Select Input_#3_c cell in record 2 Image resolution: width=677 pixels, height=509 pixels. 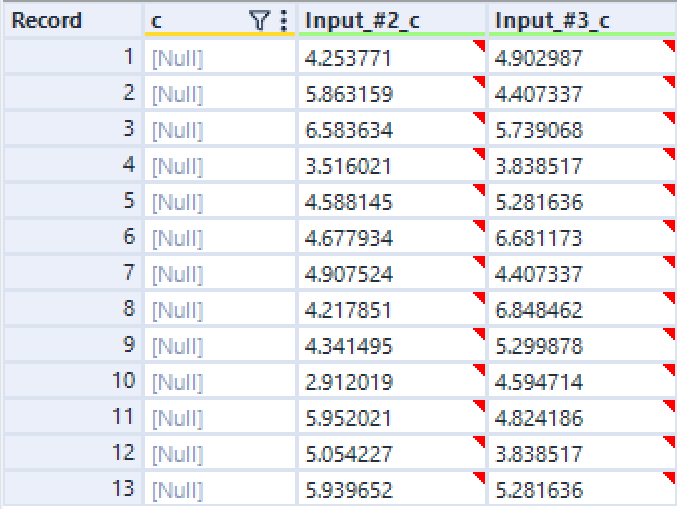(x=583, y=92)
